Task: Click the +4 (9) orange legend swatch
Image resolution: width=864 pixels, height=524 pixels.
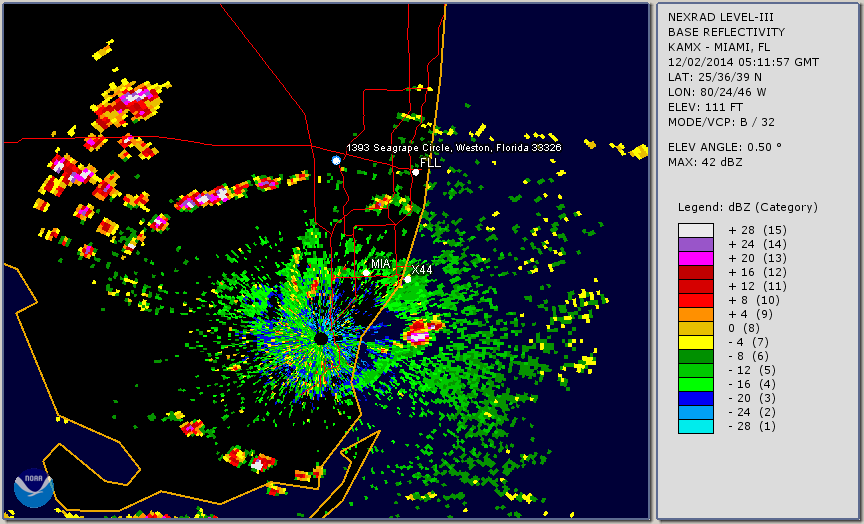Action: pyautogui.click(x=696, y=315)
